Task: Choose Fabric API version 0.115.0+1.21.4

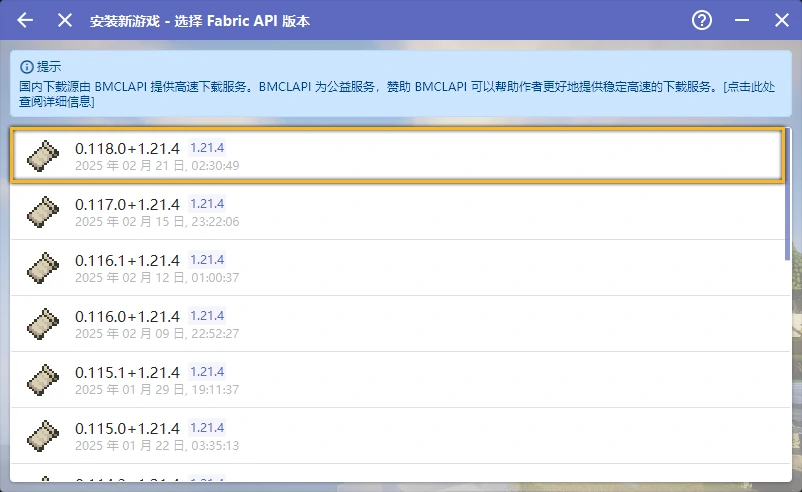Action: pos(397,436)
